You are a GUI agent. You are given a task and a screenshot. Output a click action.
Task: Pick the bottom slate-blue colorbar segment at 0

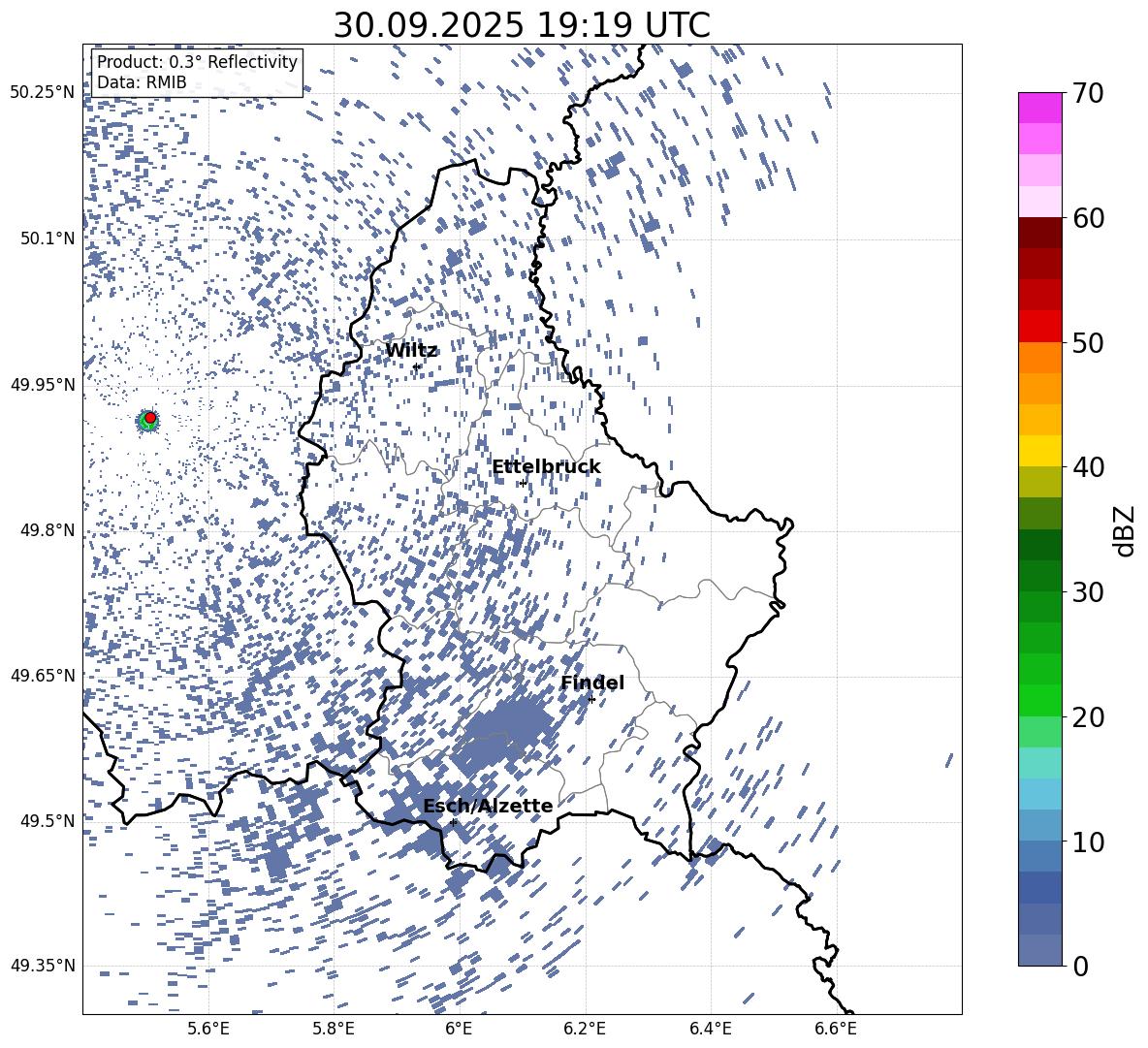pos(1040,950)
